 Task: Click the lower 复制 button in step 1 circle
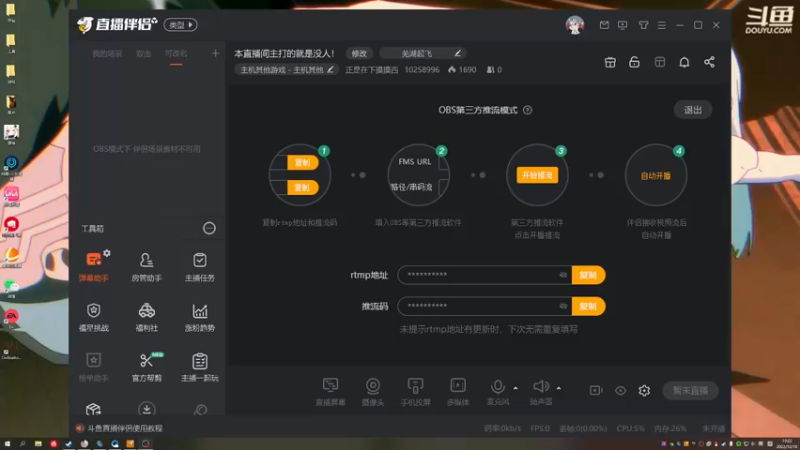[x=303, y=187]
